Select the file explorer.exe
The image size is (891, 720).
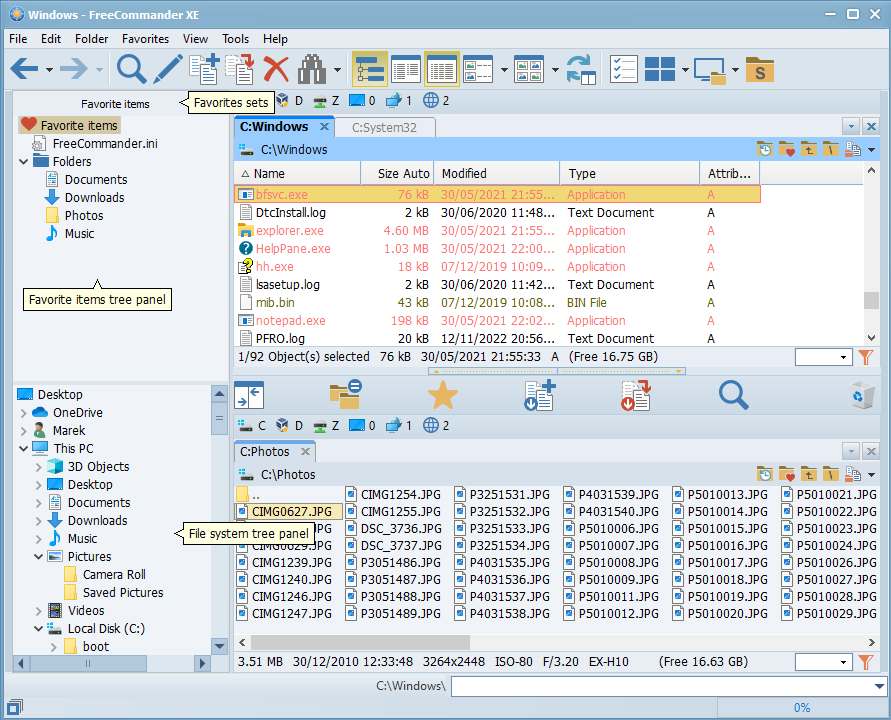point(289,231)
